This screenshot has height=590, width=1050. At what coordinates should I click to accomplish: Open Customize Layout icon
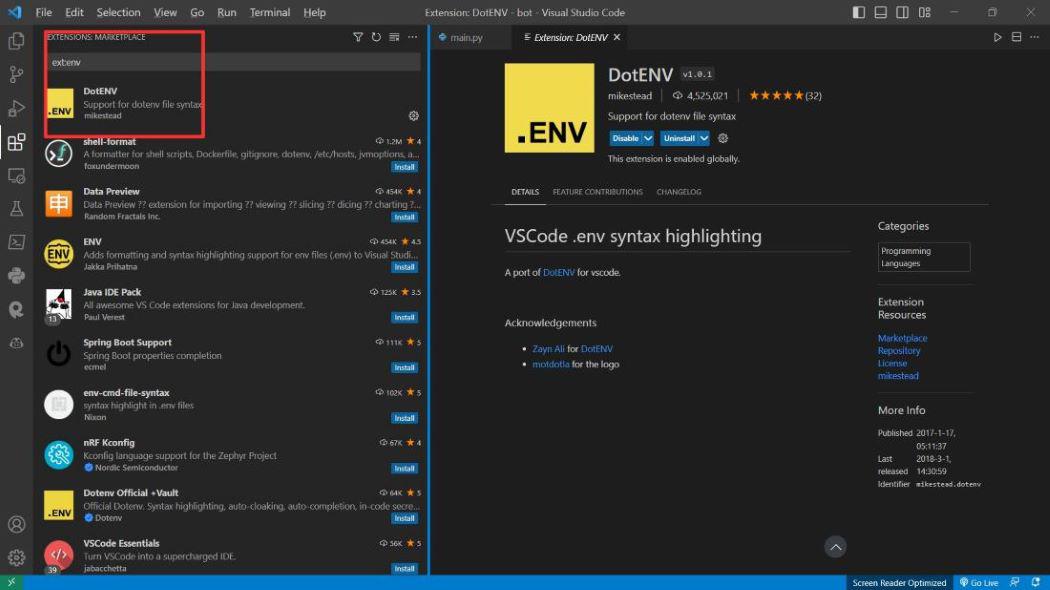(925, 12)
